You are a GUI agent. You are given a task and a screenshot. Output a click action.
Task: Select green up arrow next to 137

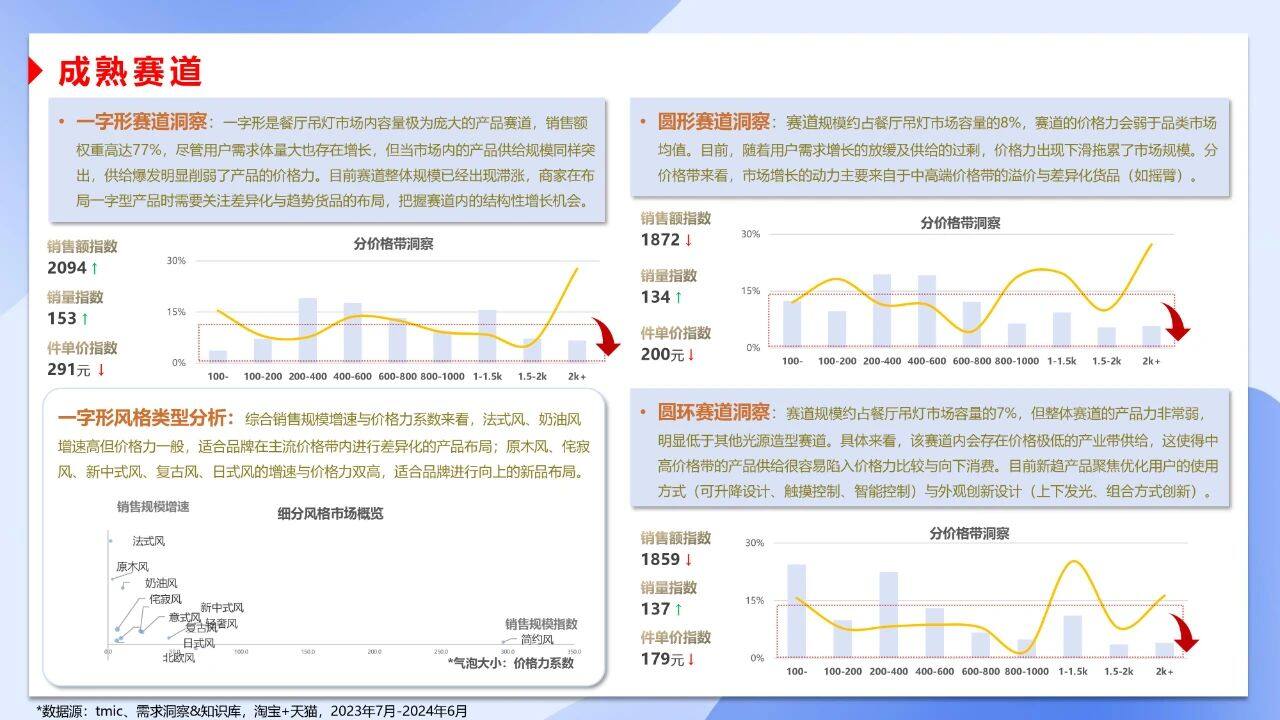[679, 609]
